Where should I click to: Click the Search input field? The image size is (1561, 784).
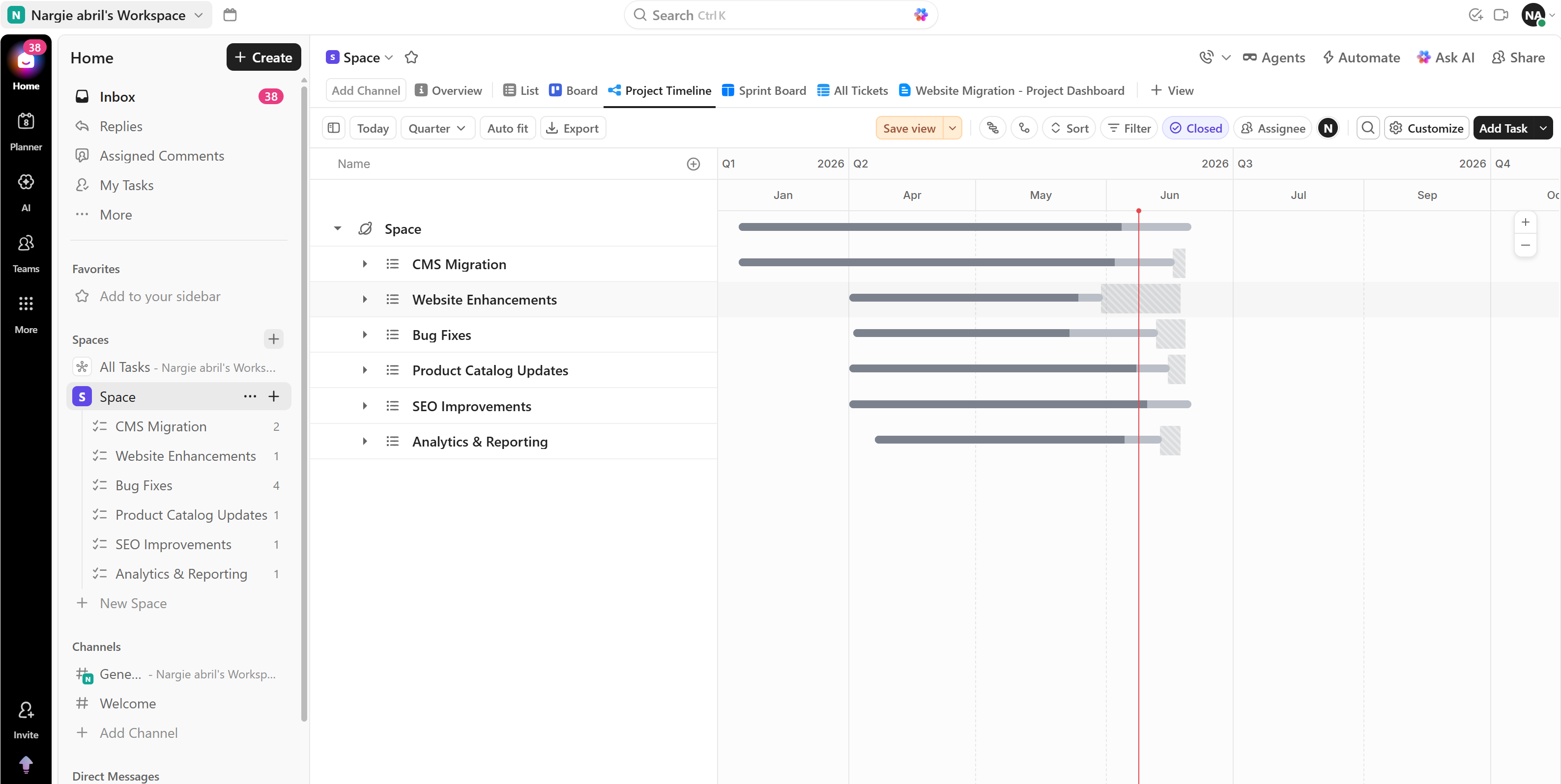coord(780,15)
